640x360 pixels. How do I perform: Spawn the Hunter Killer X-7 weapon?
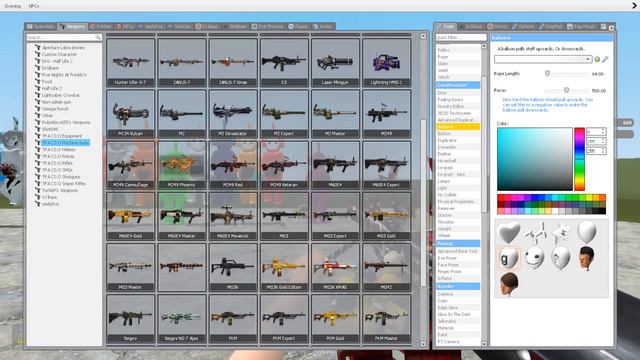[131, 62]
